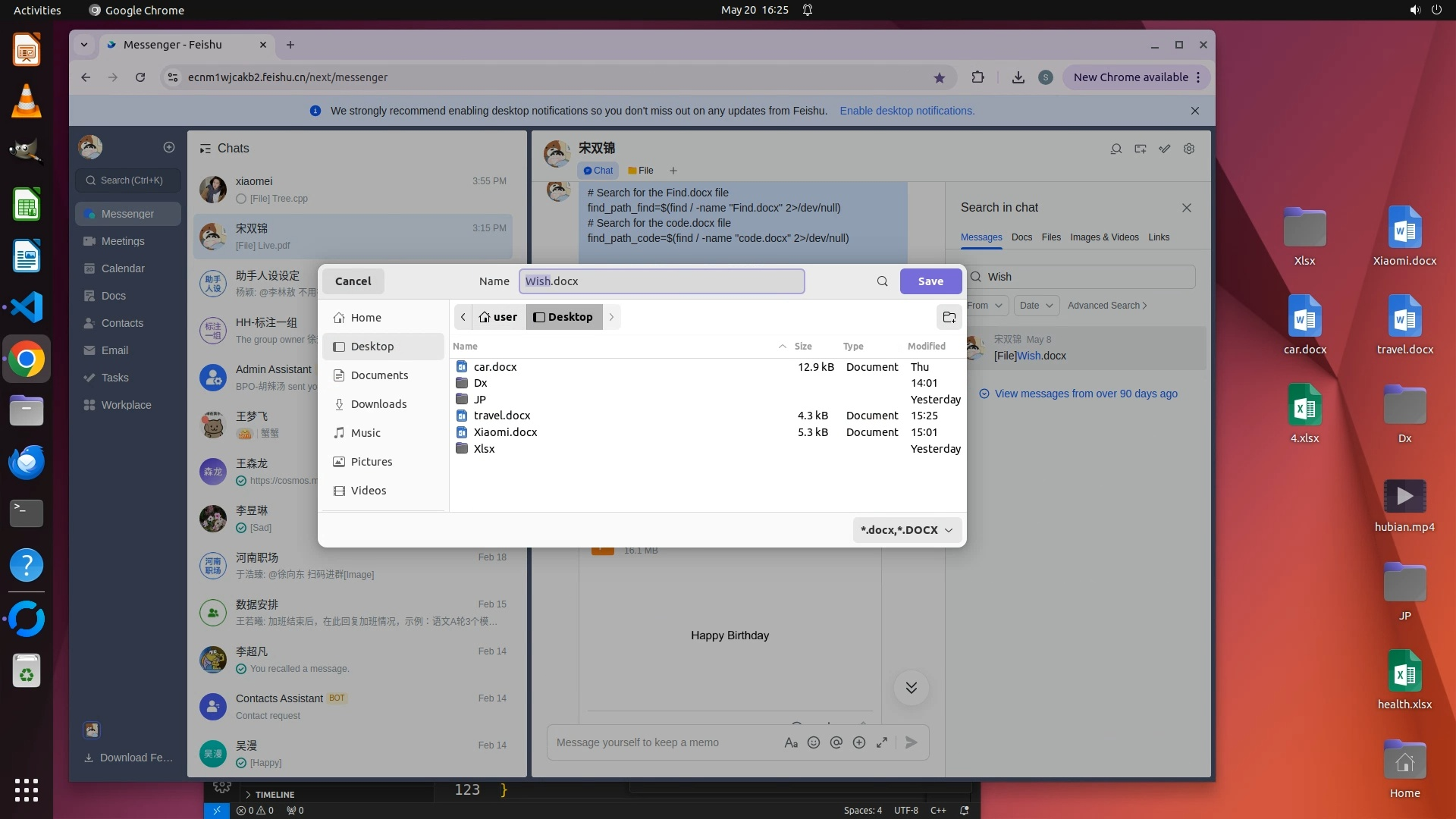This screenshot has height=819, width=1456.
Task: Open the Visual Studio Code dock icon
Action: click(27, 307)
